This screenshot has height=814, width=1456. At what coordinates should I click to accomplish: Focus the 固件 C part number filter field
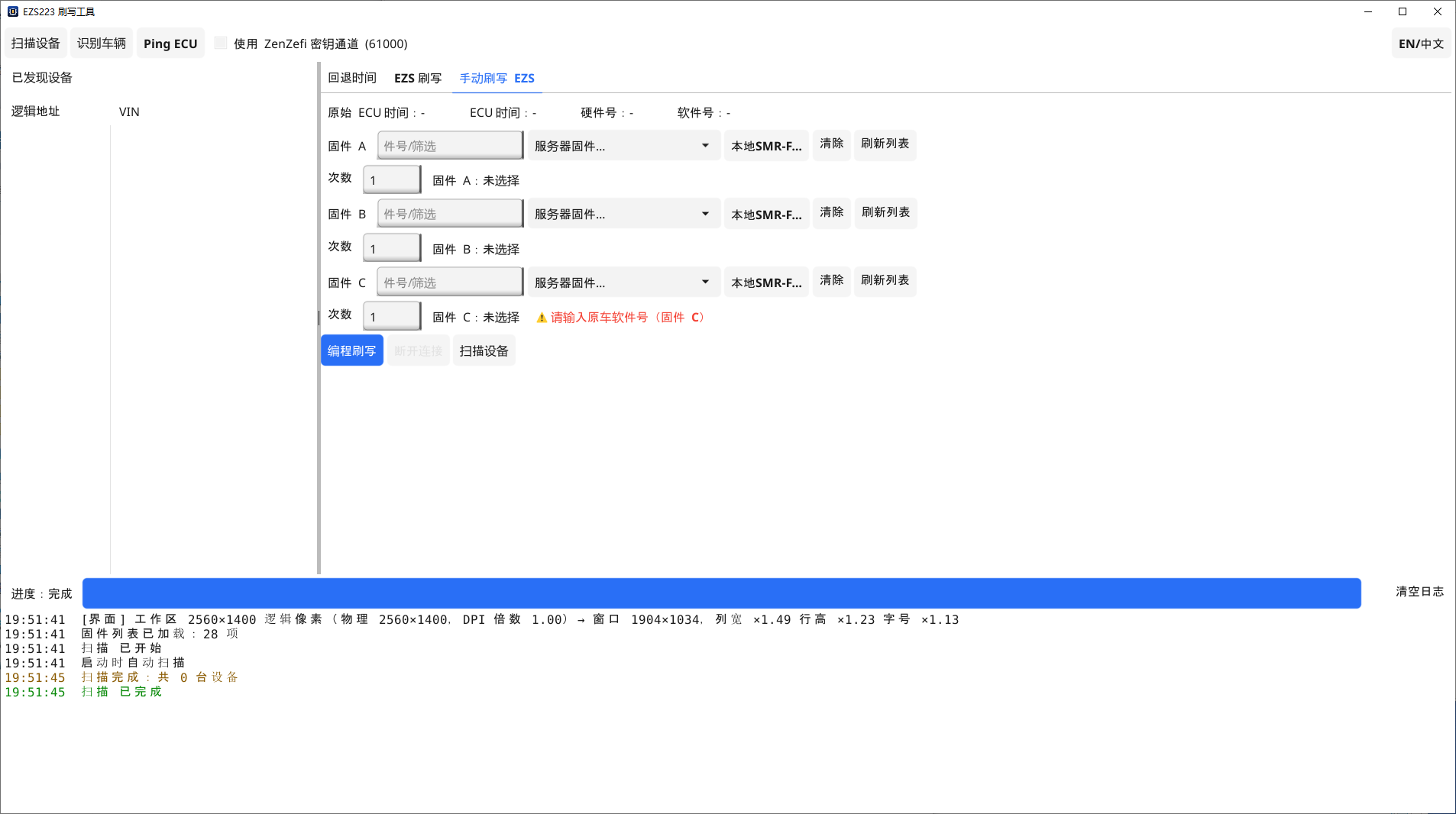click(x=450, y=282)
